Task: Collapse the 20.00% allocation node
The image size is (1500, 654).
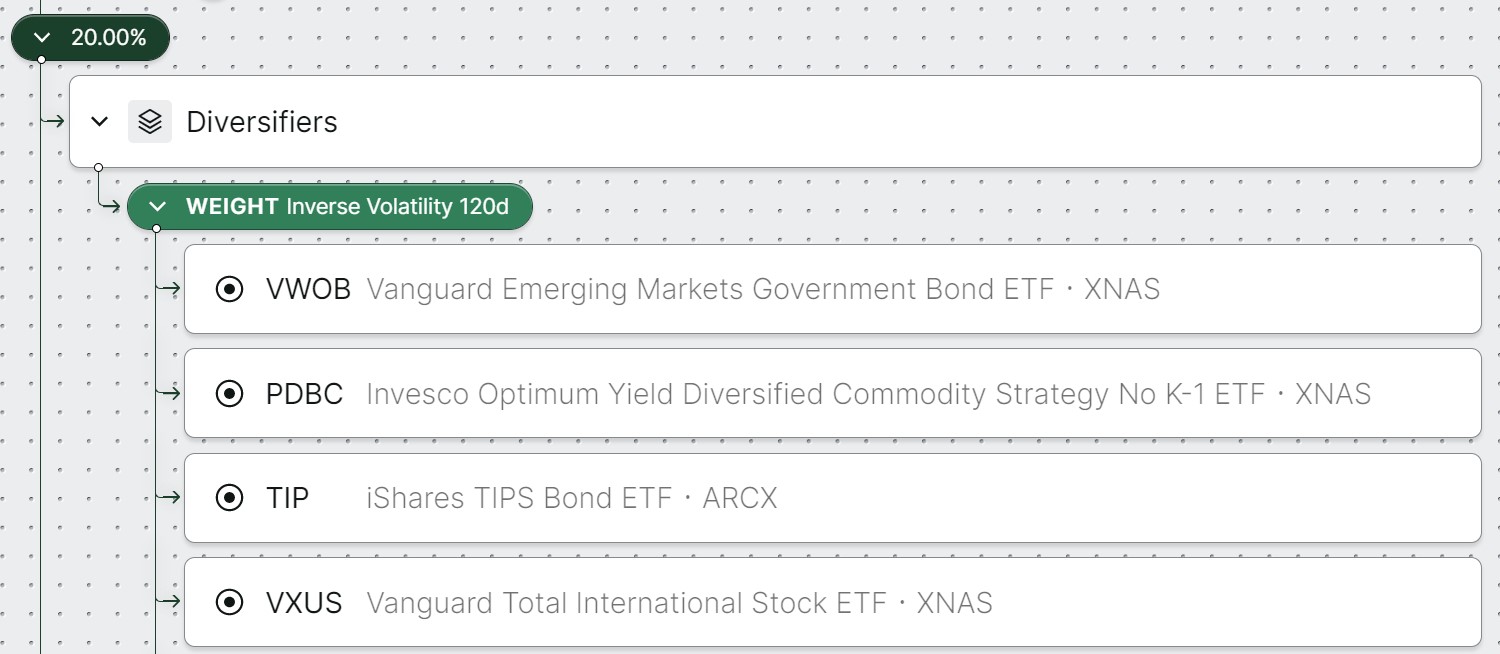Action: pos(42,38)
